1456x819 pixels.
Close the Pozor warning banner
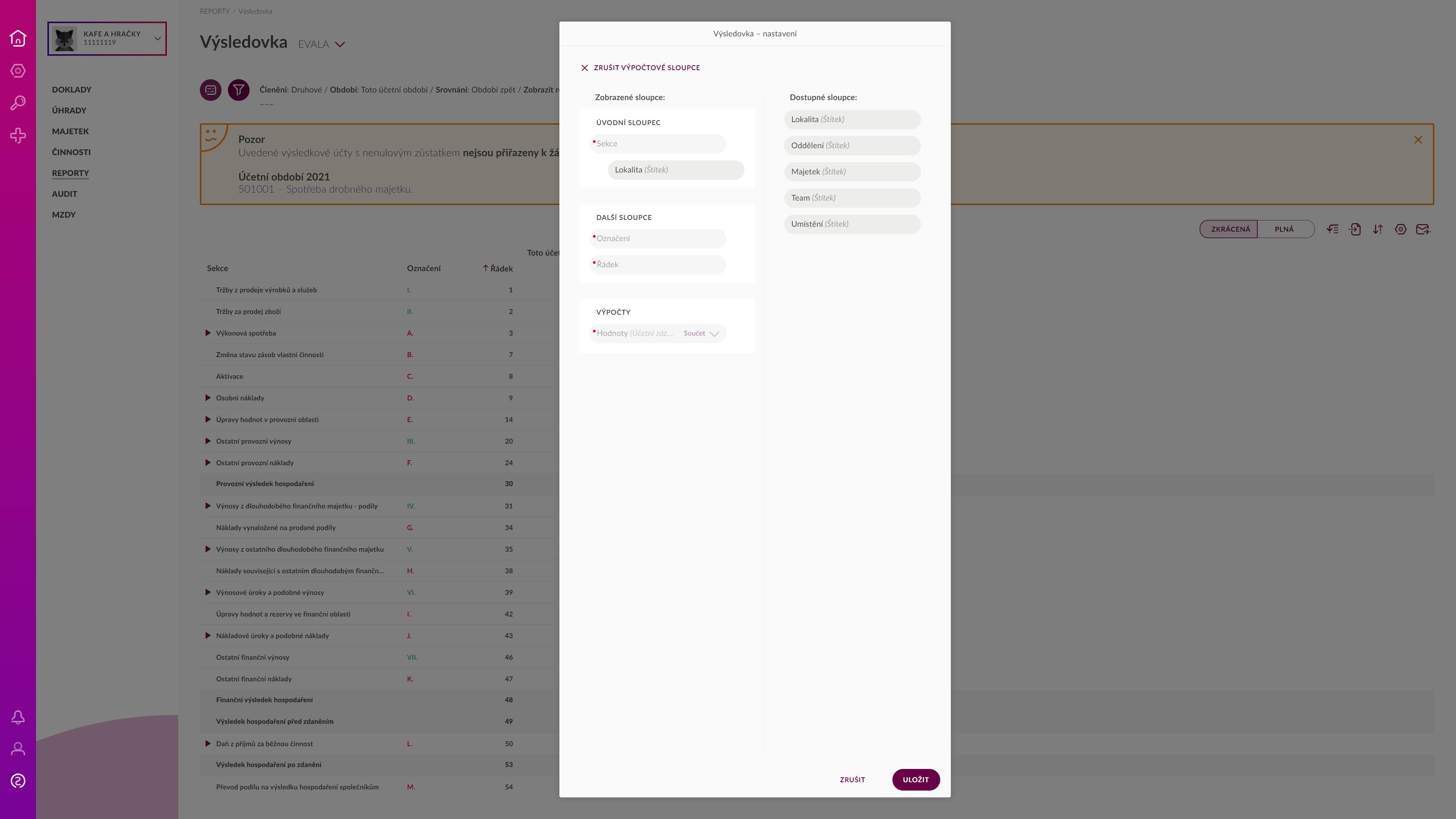(1418, 140)
